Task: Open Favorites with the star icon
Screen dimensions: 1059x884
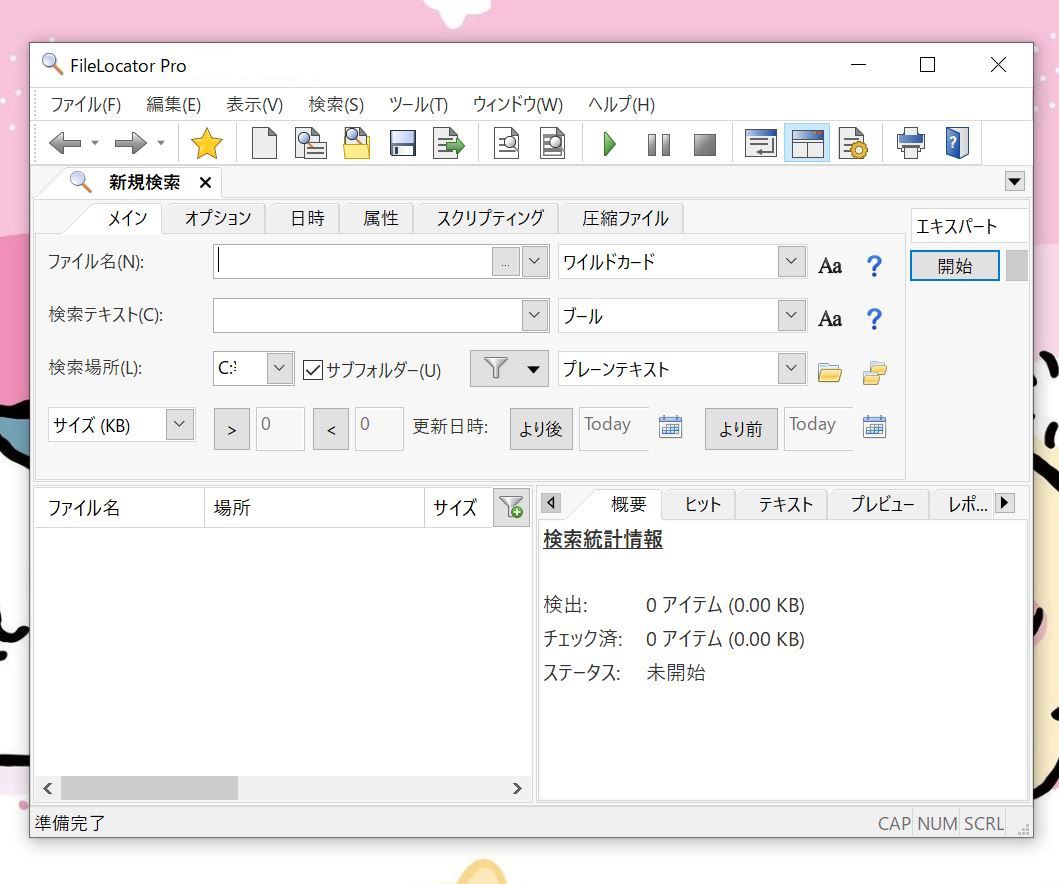Action: [x=207, y=143]
